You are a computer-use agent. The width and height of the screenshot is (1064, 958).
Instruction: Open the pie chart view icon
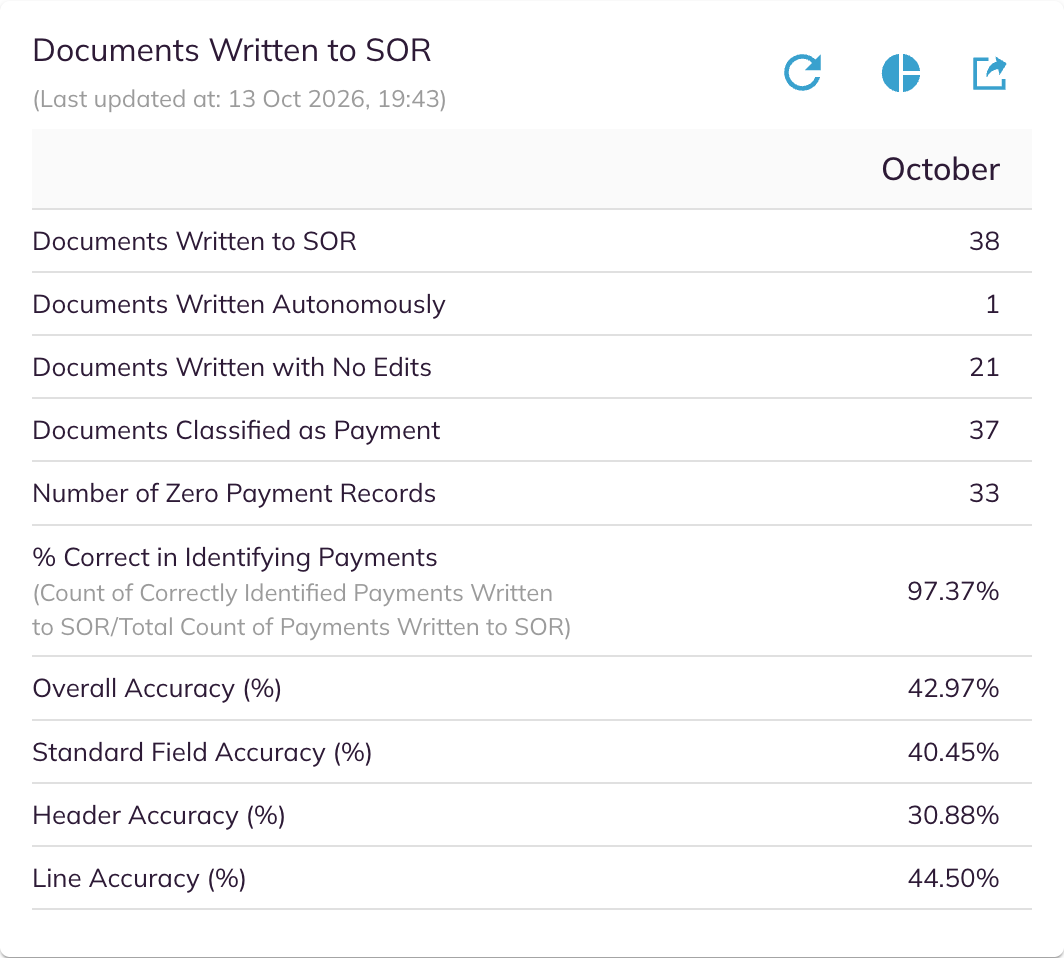(x=900, y=73)
